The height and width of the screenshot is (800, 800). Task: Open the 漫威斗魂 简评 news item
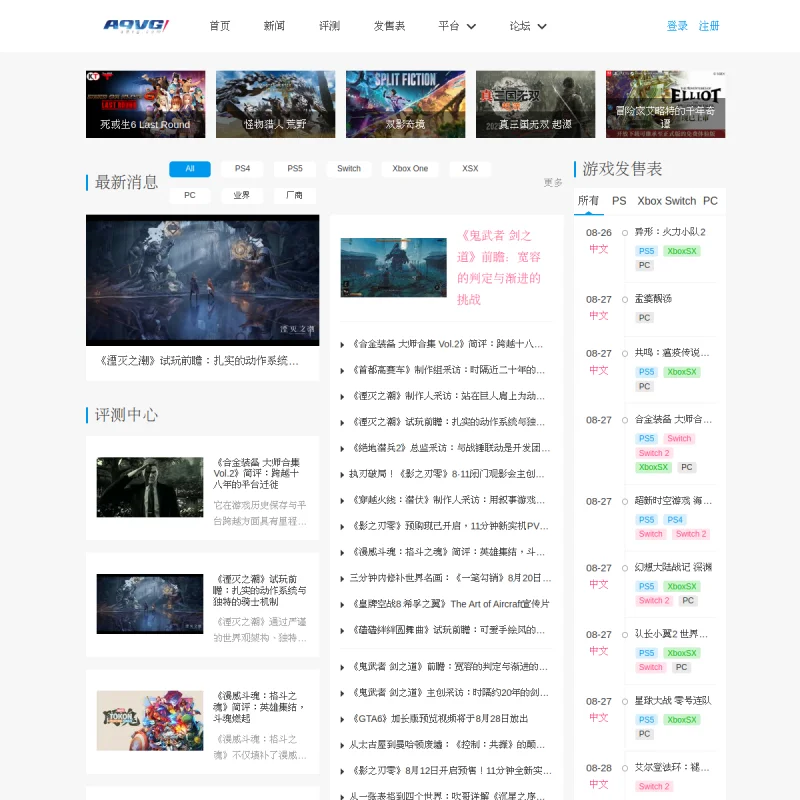pyautogui.click(x=446, y=552)
